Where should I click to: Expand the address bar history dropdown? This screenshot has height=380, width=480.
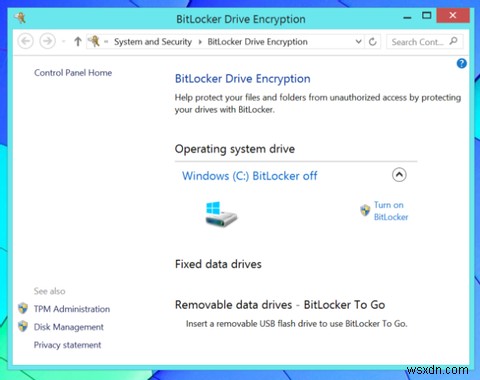358,42
